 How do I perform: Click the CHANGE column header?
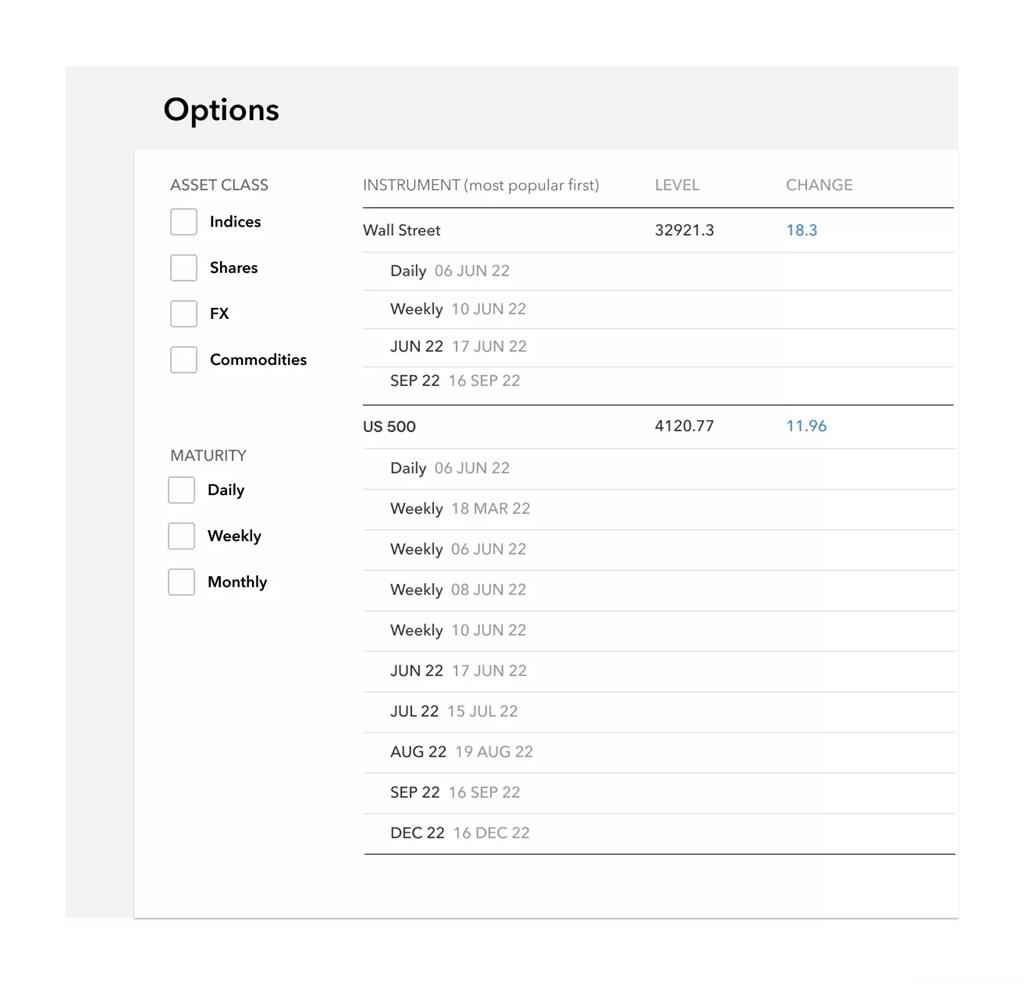819,185
